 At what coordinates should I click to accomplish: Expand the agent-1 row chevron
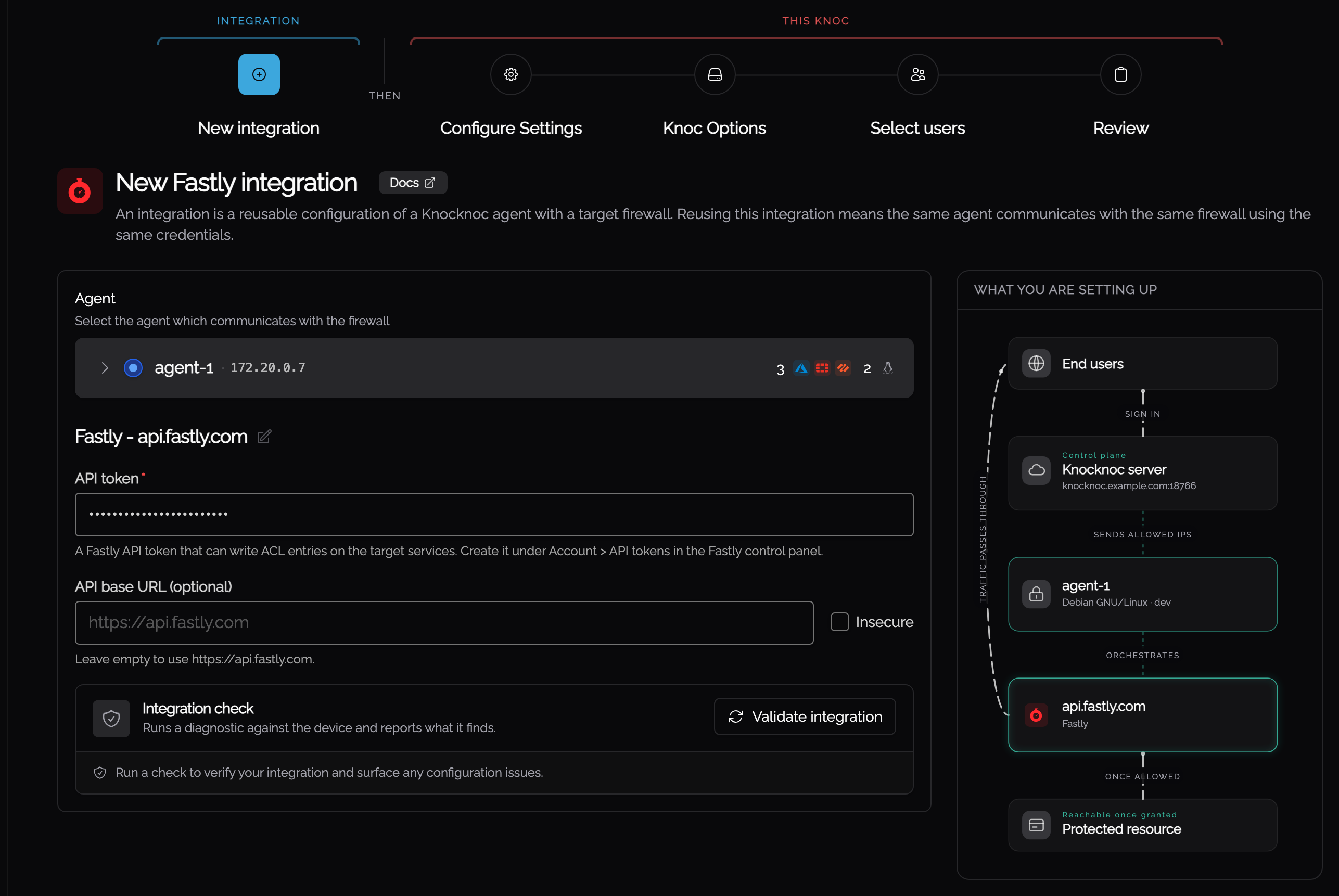[105, 368]
